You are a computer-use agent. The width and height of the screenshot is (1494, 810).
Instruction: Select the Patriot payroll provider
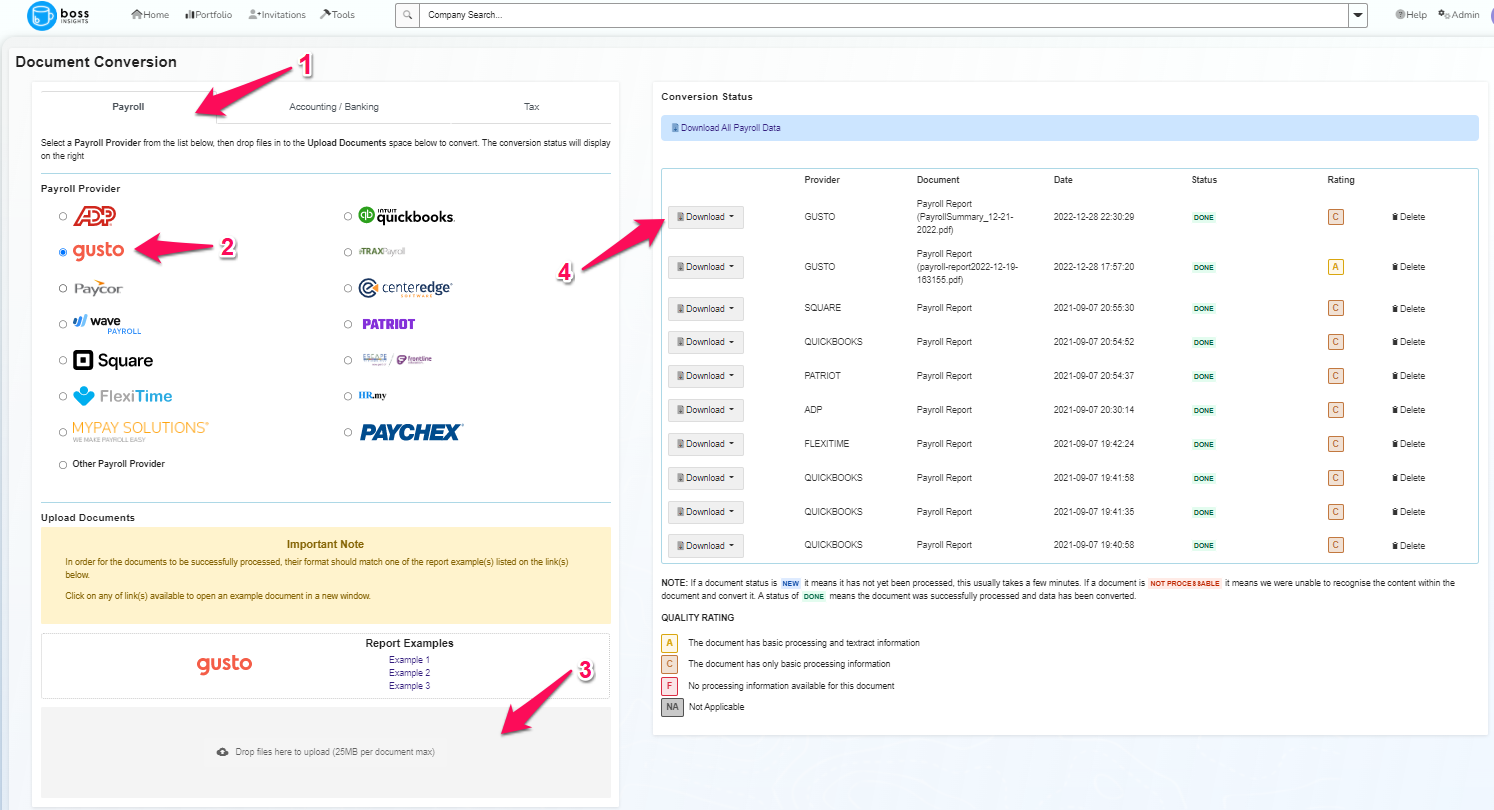348,324
